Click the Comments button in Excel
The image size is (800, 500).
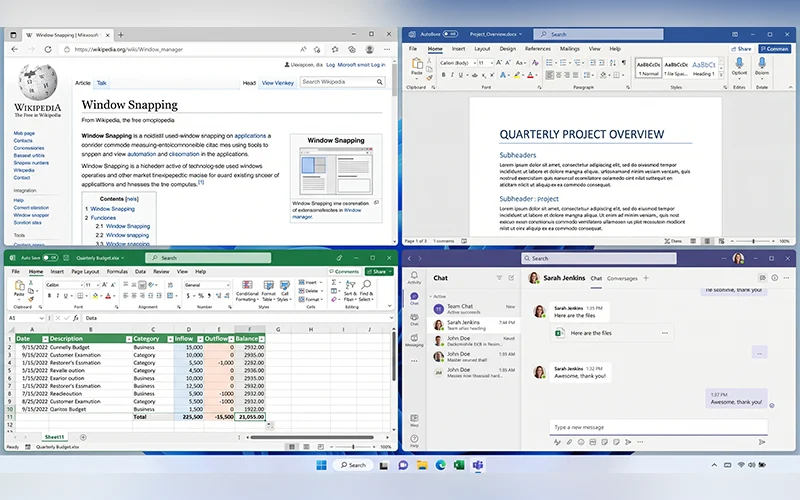click(x=344, y=271)
